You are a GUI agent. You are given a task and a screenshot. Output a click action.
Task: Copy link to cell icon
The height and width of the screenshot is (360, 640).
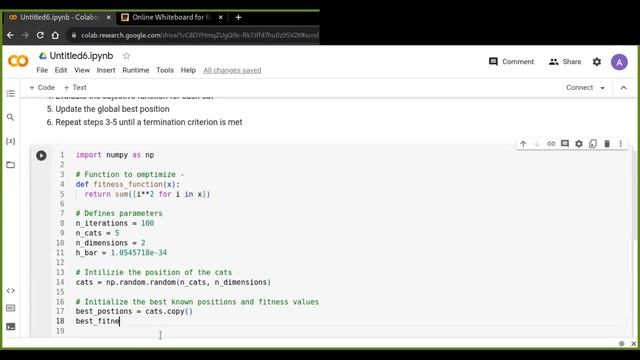(551, 144)
